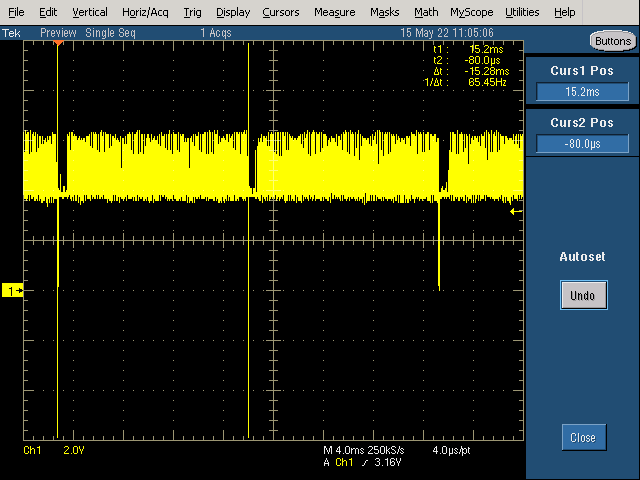Close the cursor control panel
This screenshot has width=640, height=480.
584,437
